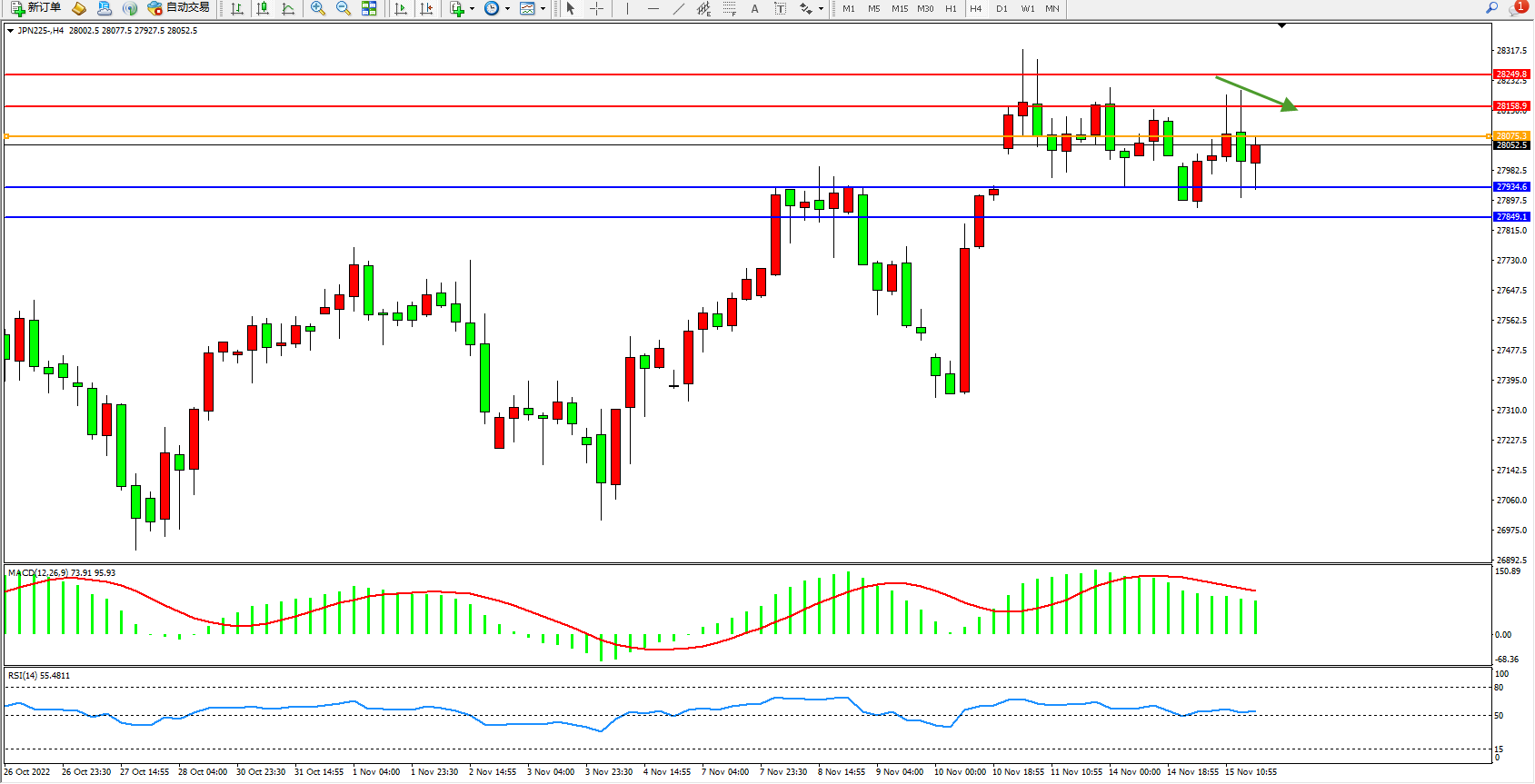Zoom out of the chart

(343, 8)
